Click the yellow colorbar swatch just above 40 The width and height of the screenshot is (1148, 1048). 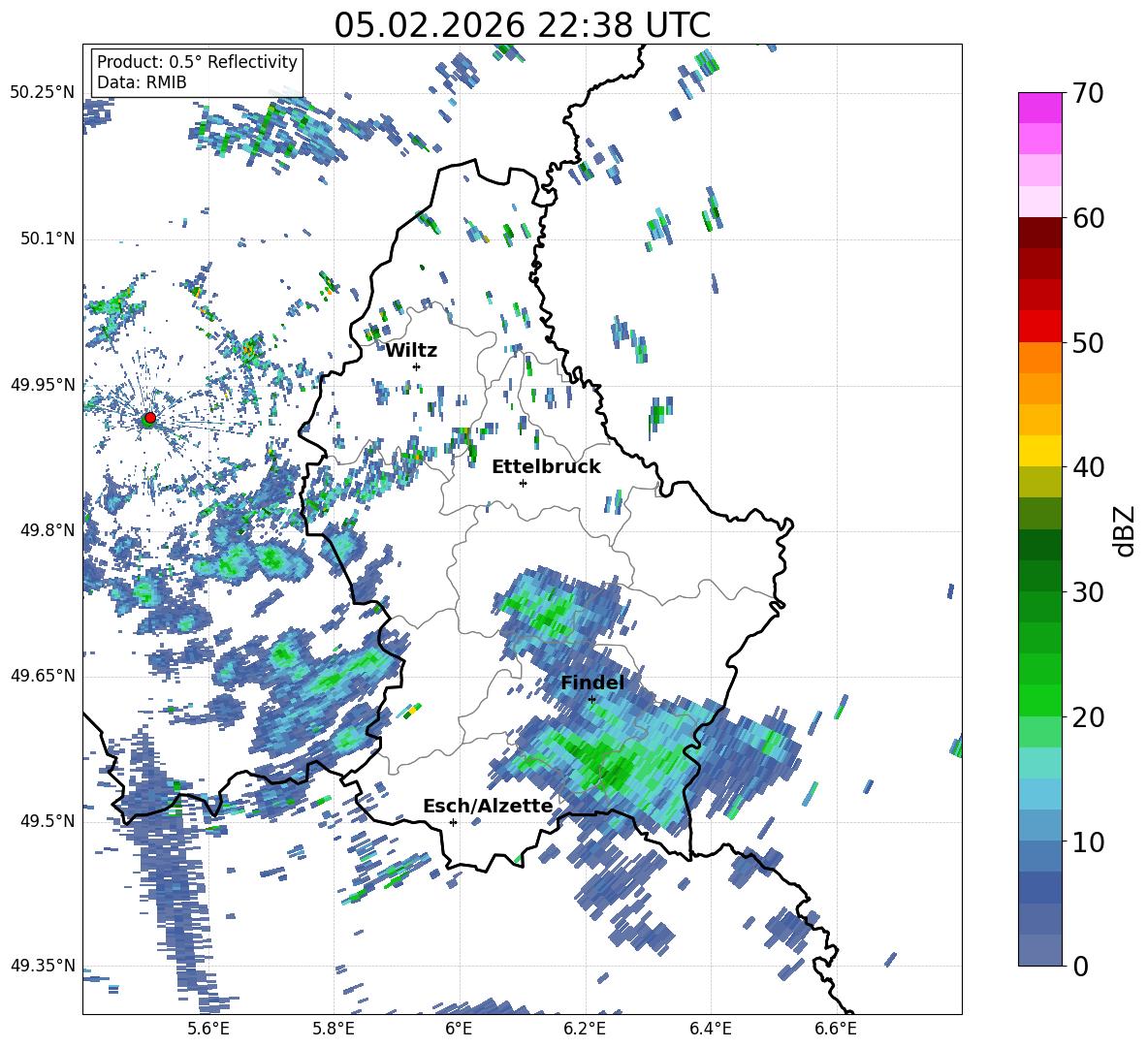(1039, 451)
